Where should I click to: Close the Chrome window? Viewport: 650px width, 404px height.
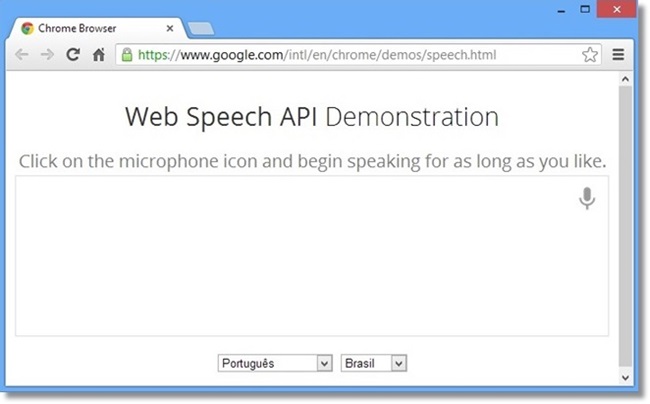(616, 9)
